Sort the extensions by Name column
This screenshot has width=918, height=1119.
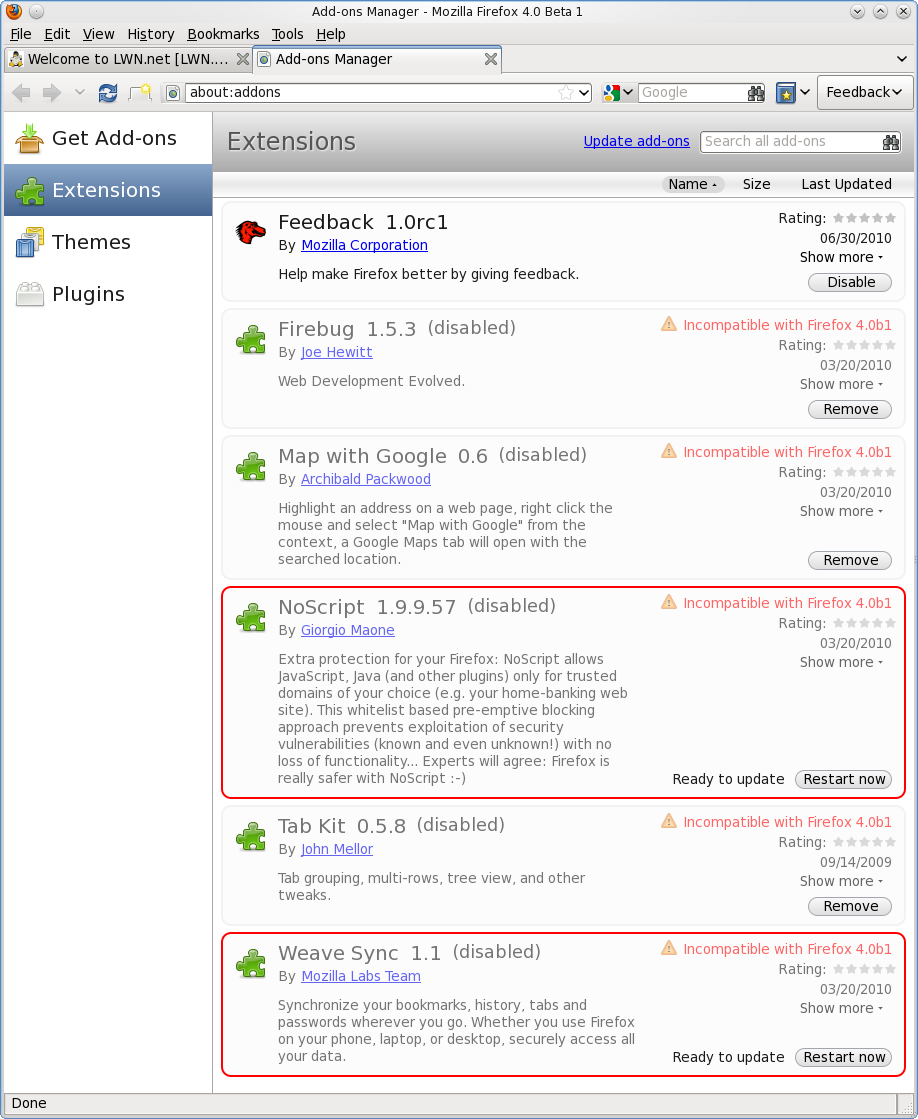pos(691,184)
